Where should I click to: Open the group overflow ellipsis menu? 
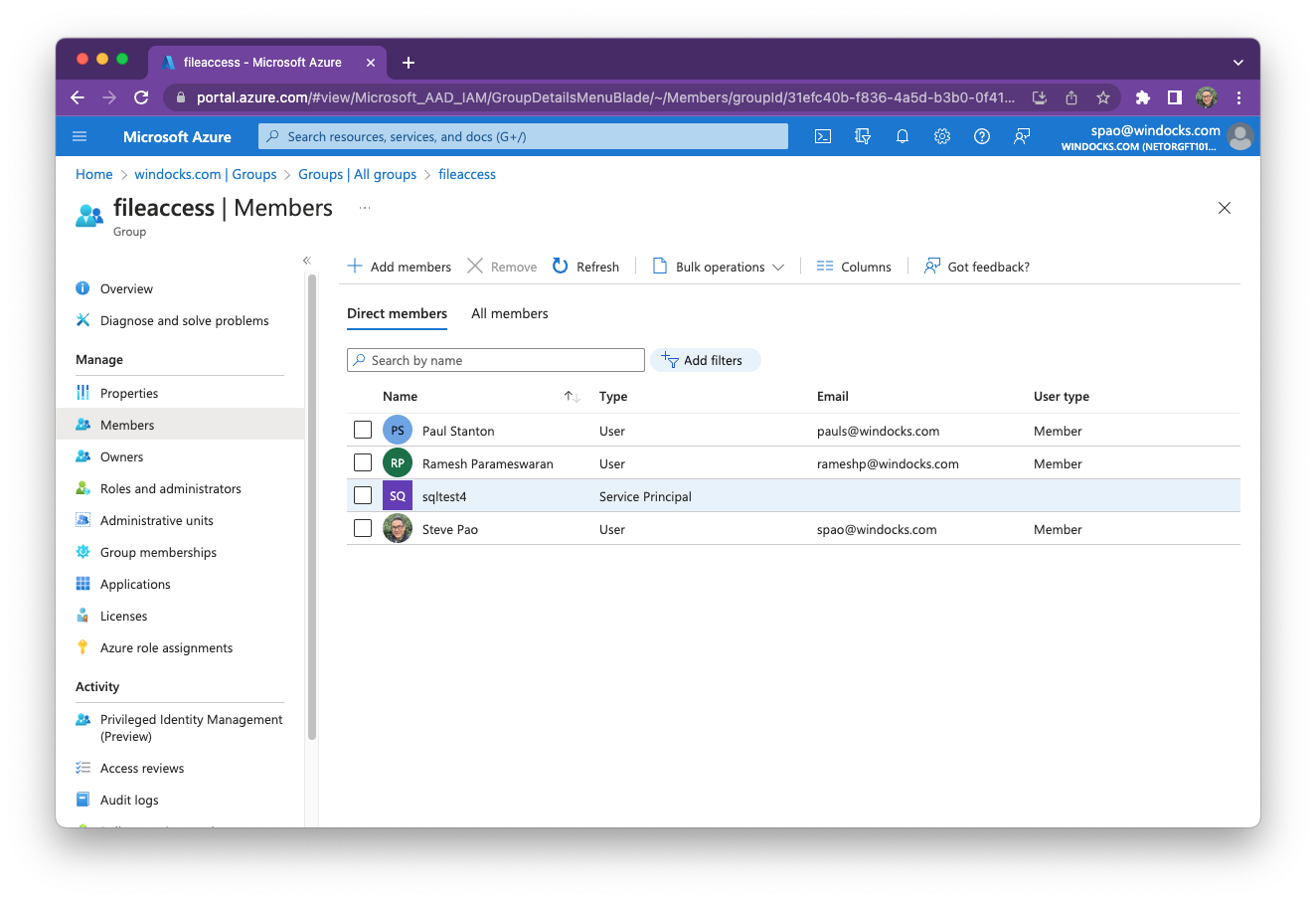(x=364, y=208)
